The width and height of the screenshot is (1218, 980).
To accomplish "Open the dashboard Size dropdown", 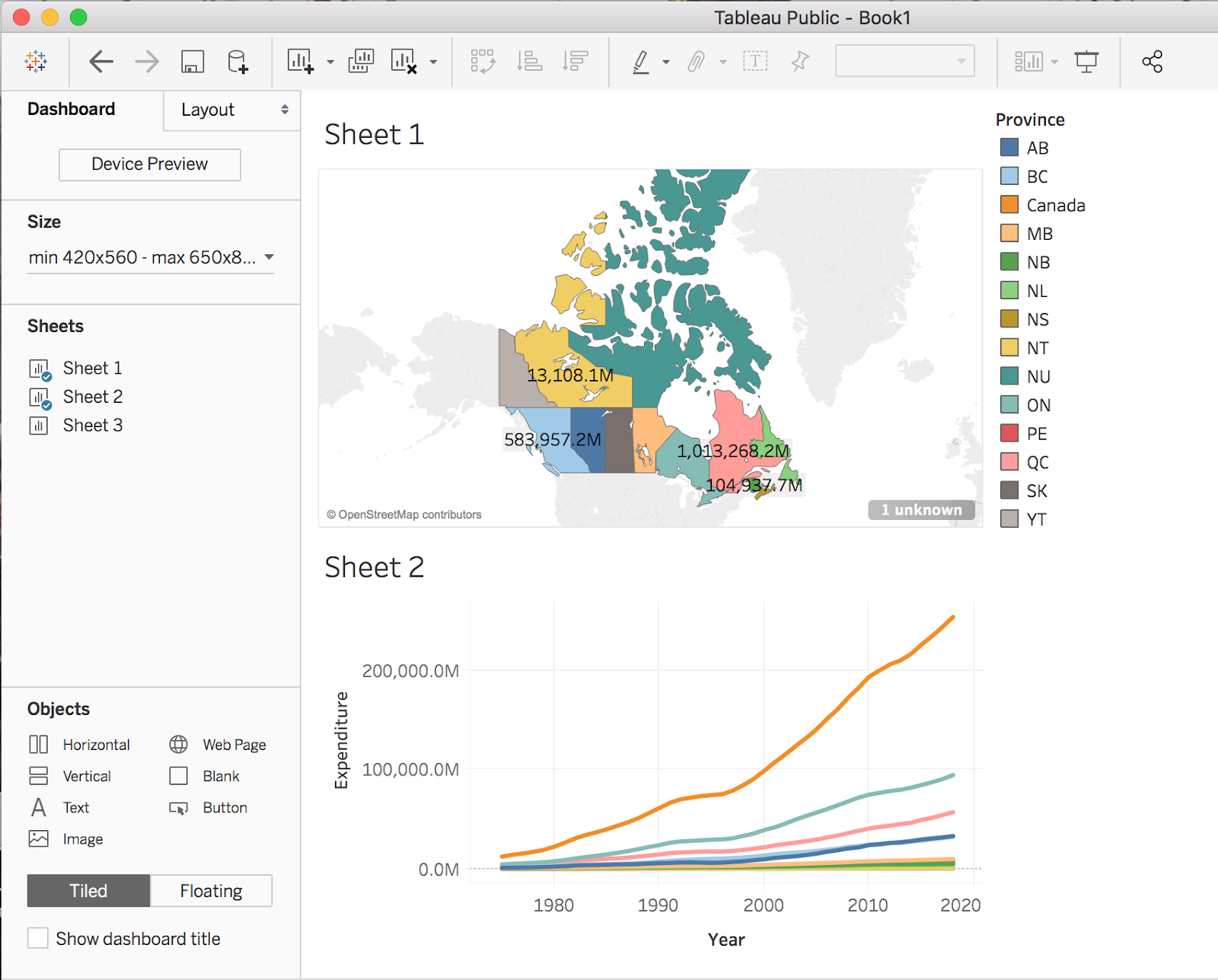I will click(x=150, y=257).
